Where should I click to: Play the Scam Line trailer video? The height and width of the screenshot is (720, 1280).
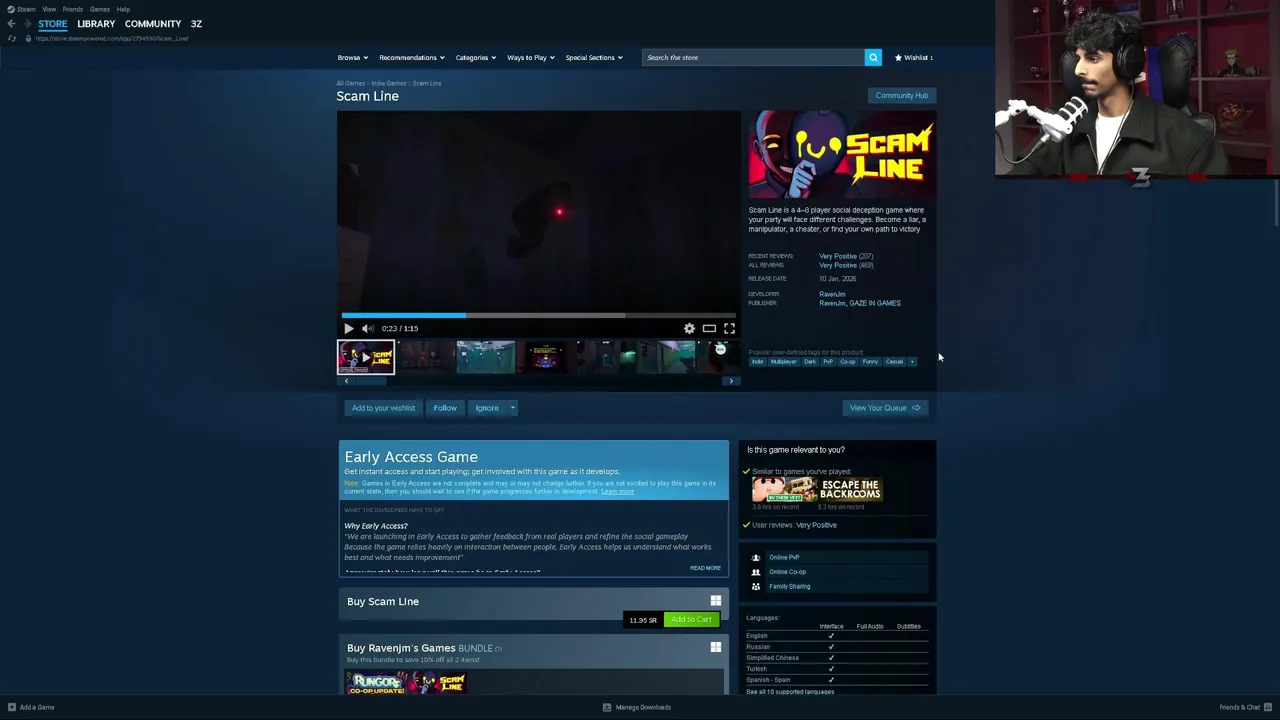click(348, 328)
